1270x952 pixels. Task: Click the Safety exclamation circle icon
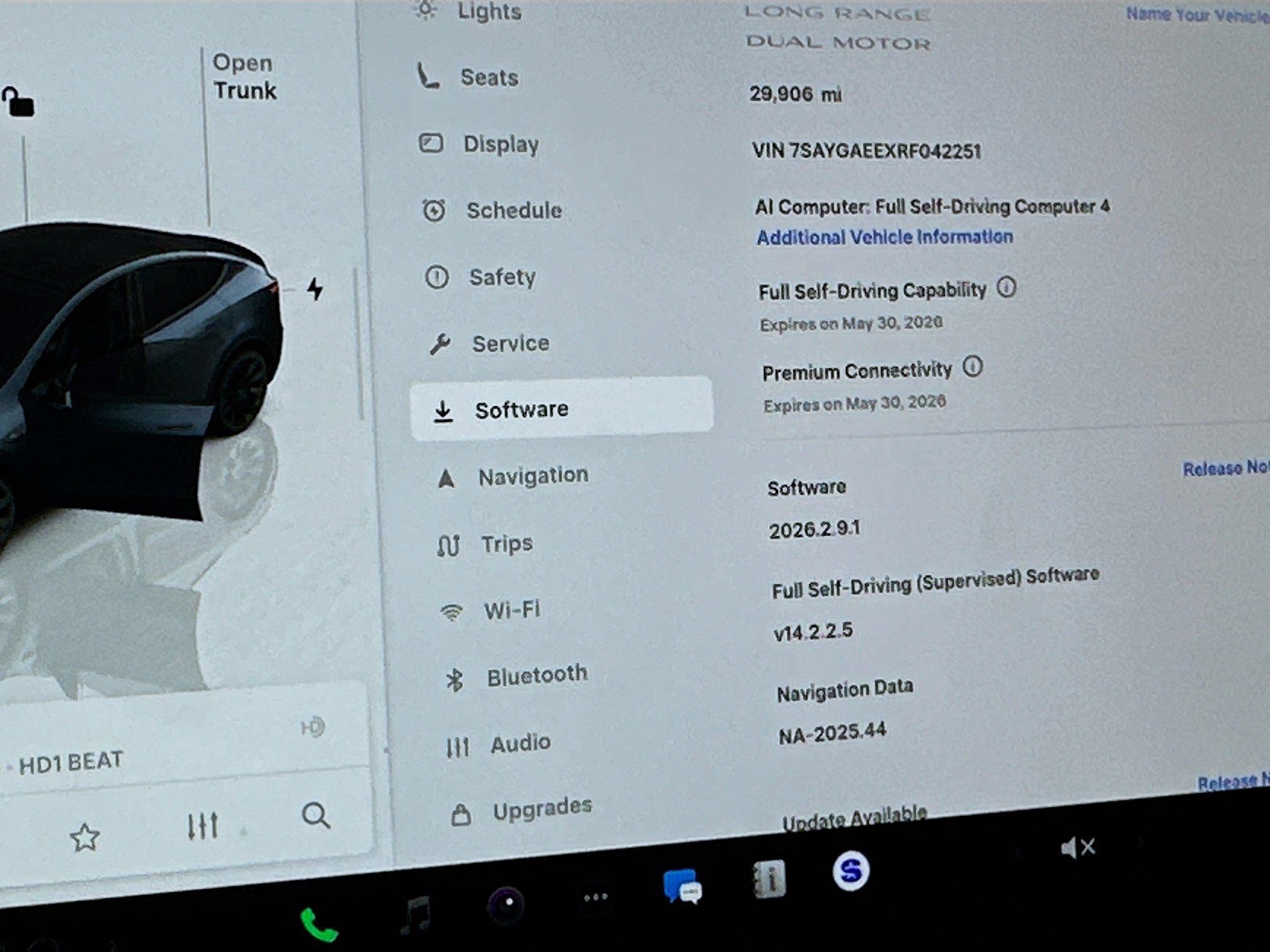(437, 277)
